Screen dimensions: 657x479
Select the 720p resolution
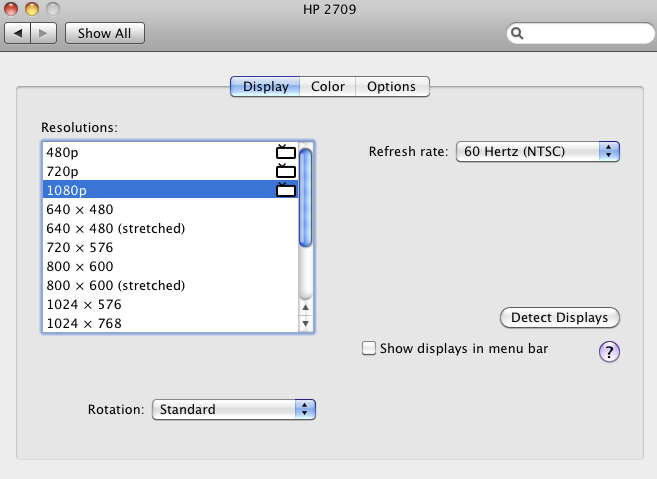170,171
